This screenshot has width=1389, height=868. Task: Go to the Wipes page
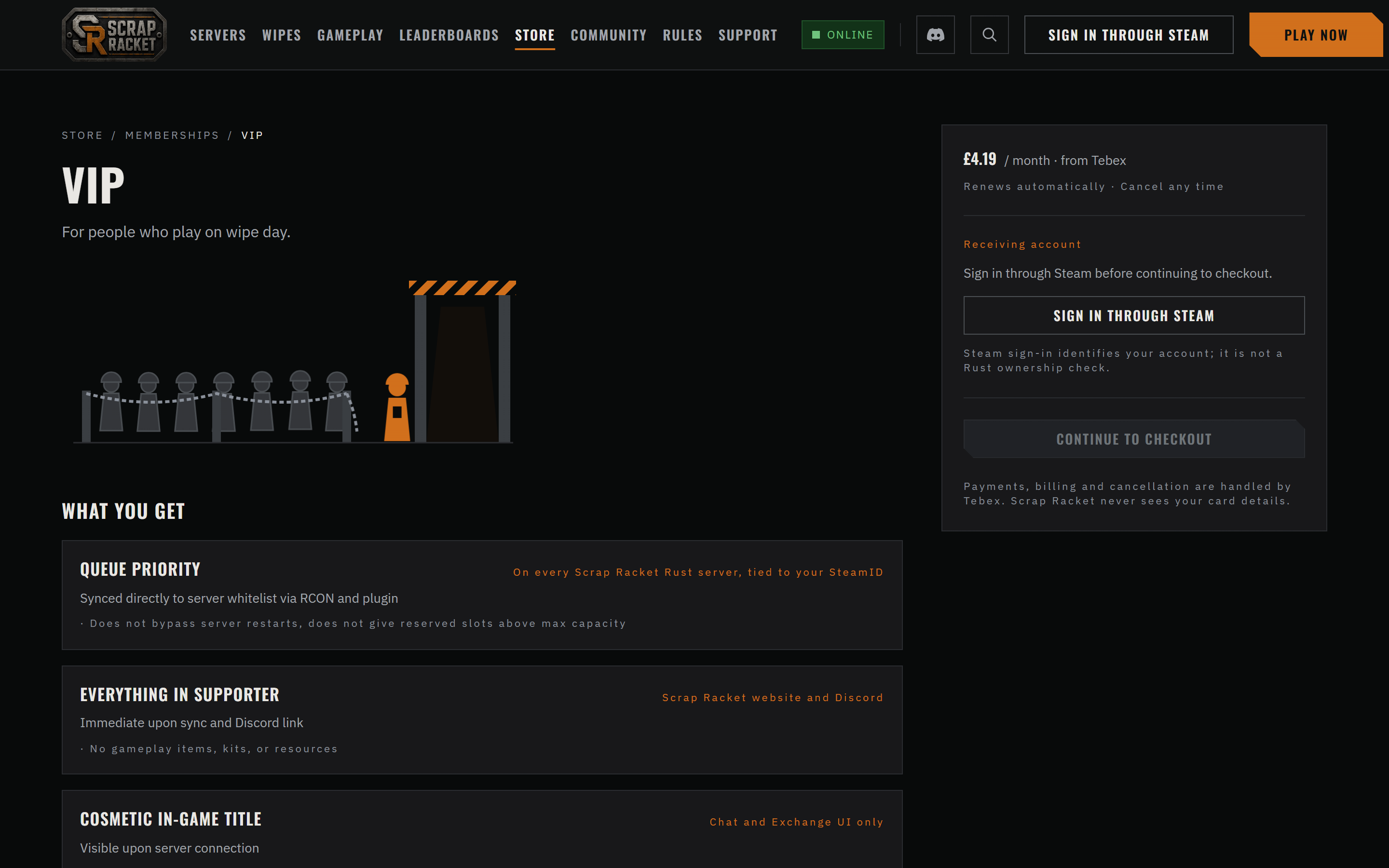pyautogui.click(x=282, y=35)
